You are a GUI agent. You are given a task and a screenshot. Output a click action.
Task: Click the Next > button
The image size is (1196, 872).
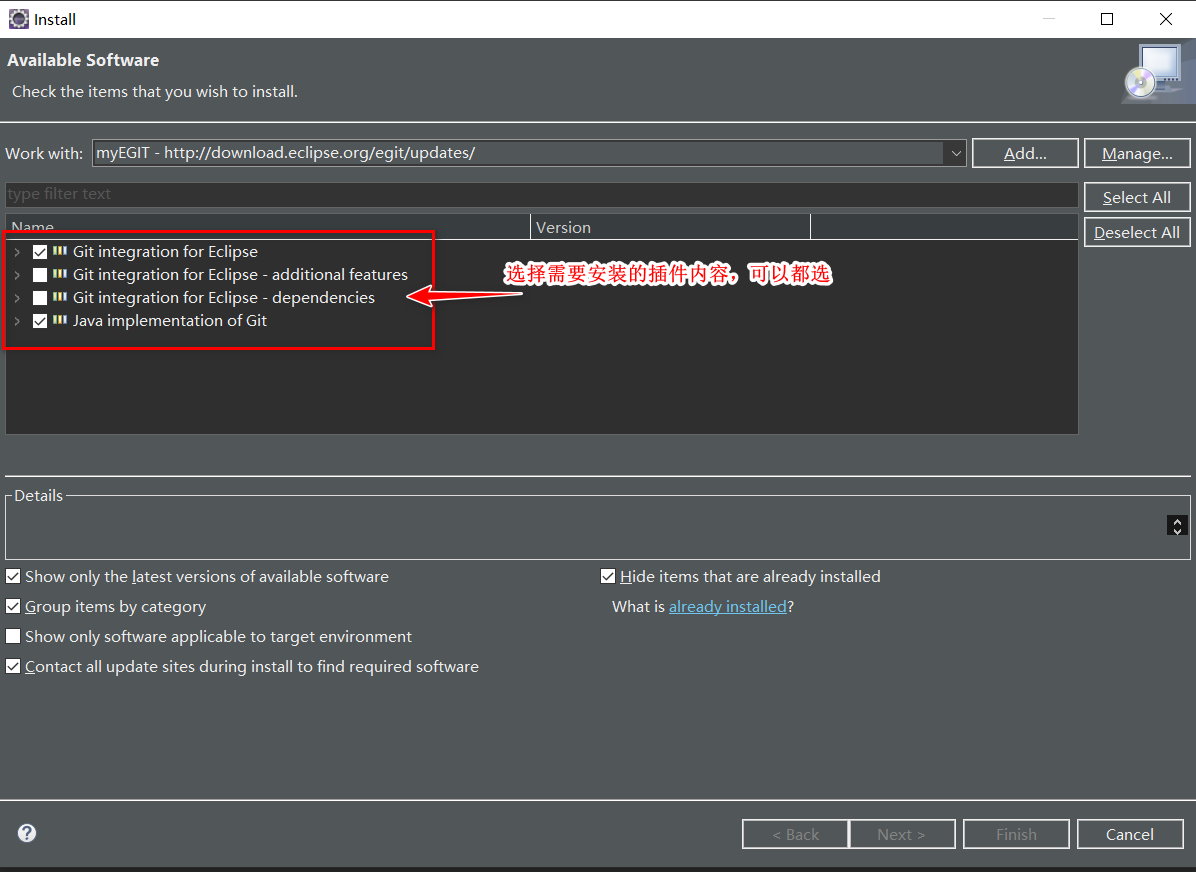pos(902,834)
